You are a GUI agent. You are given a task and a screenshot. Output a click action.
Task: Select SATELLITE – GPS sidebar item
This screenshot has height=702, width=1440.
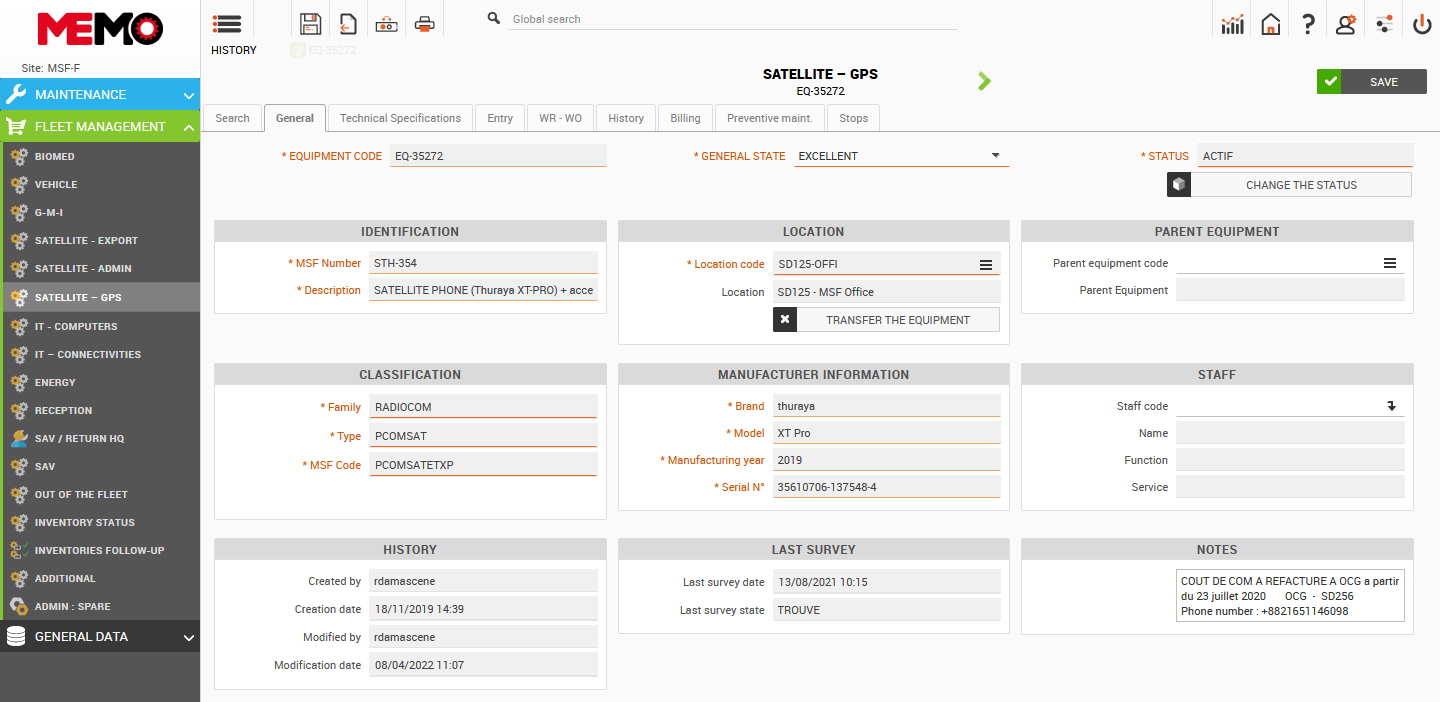coord(100,297)
